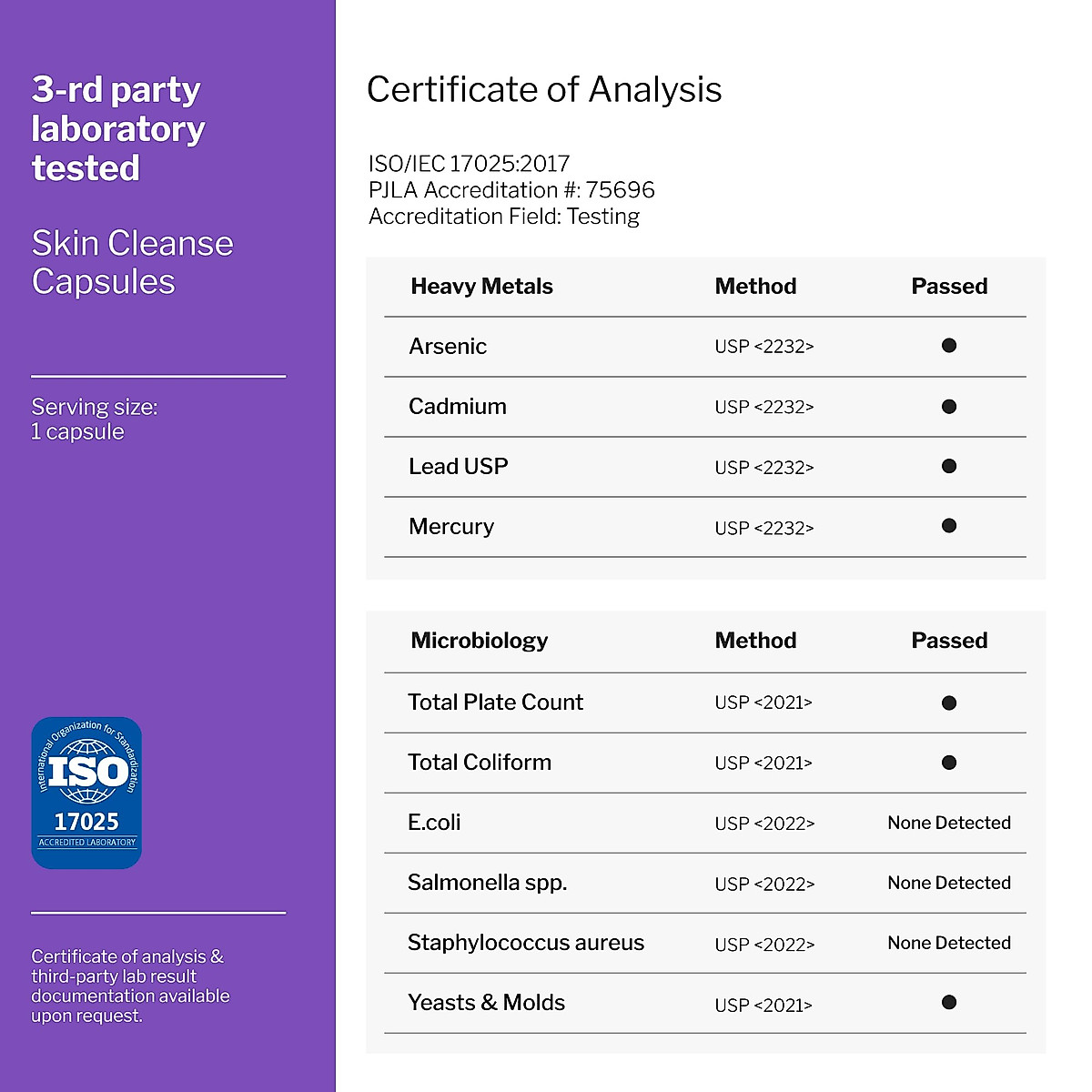Click the Microbiology table header
The width and height of the screenshot is (1092, 1092).
coord(479,641)
